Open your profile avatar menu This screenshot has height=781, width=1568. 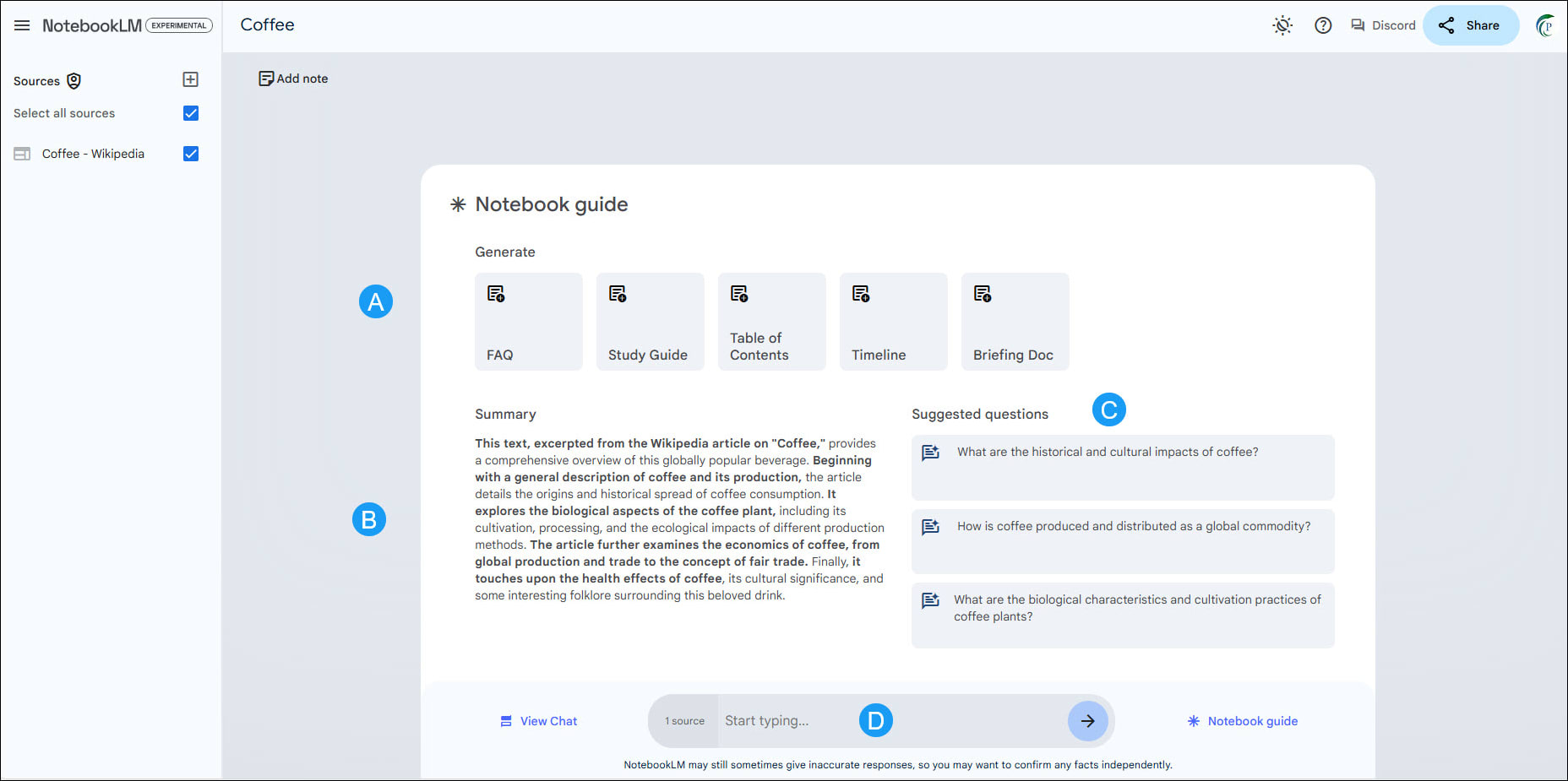1547,25
